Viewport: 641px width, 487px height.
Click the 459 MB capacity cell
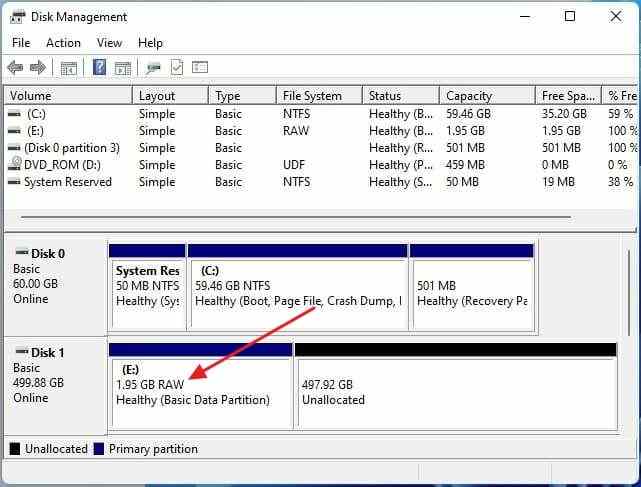click(x=465, y=165)
